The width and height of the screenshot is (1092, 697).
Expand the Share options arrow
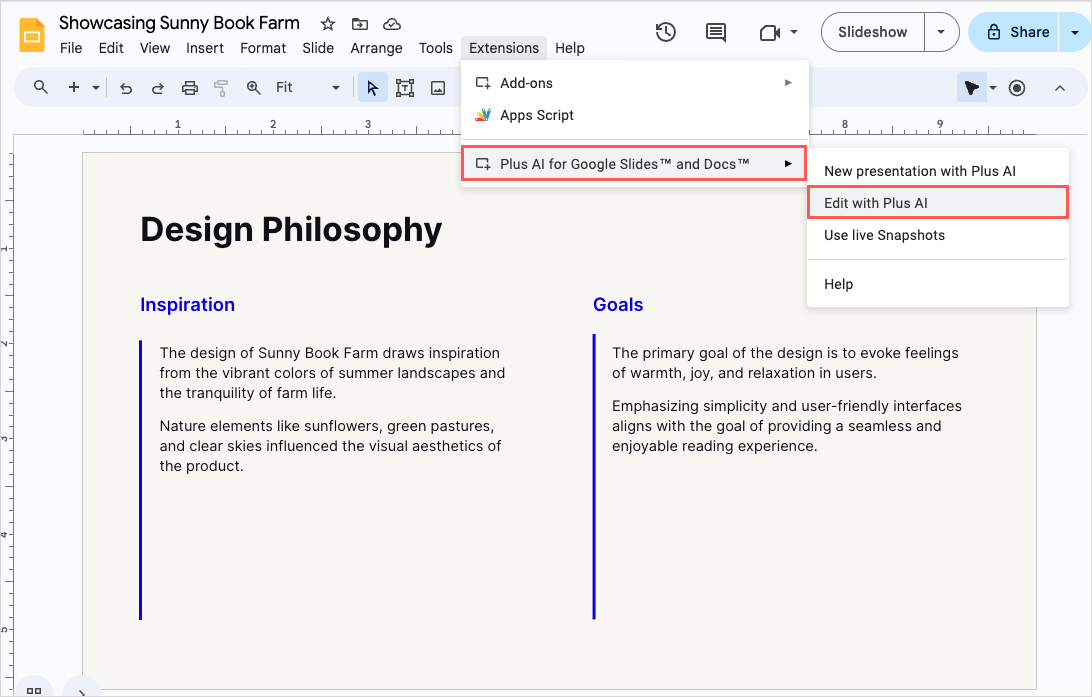pyautogui.click(x=1075, y=32)
